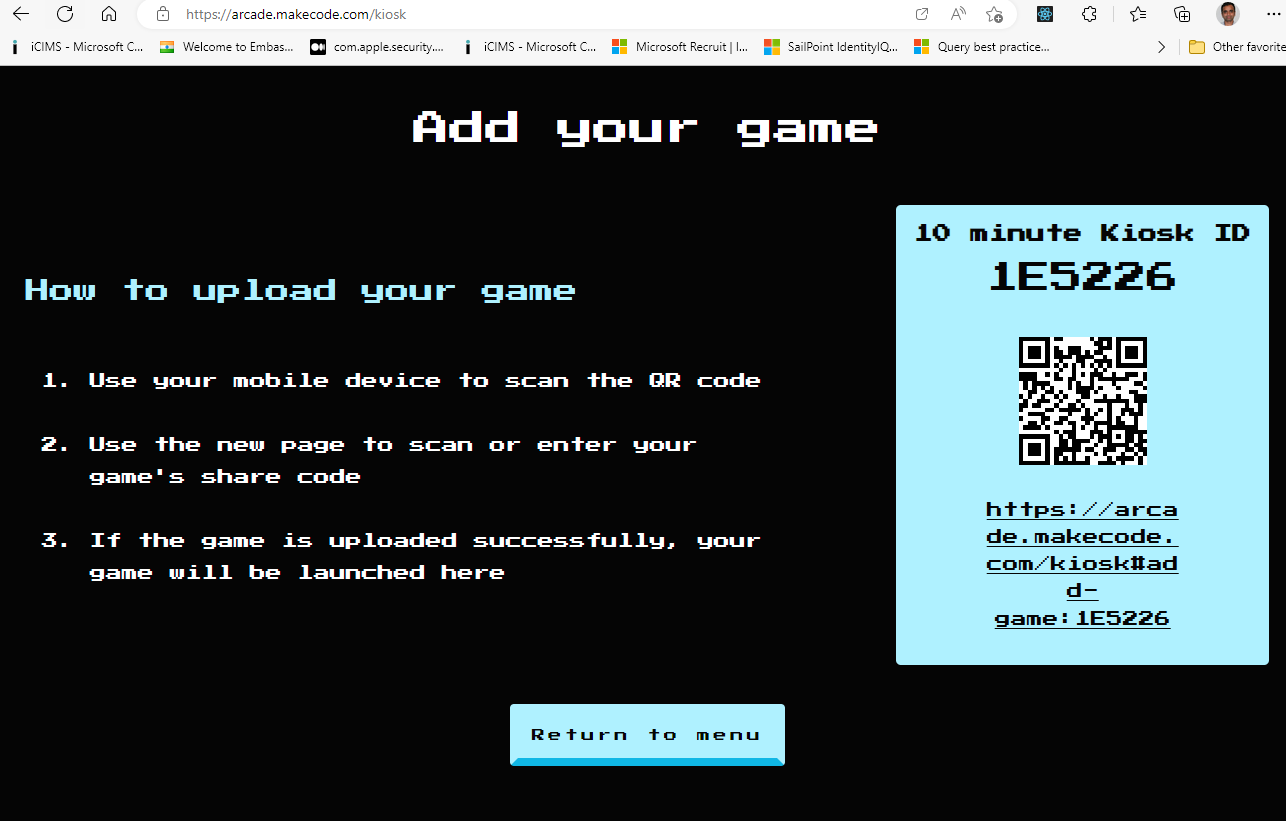Image resolution: width=1286 pixels, height=821 pixels.
Task: Follow the kiosk add-game URL link
Action: click(1082, 564)
